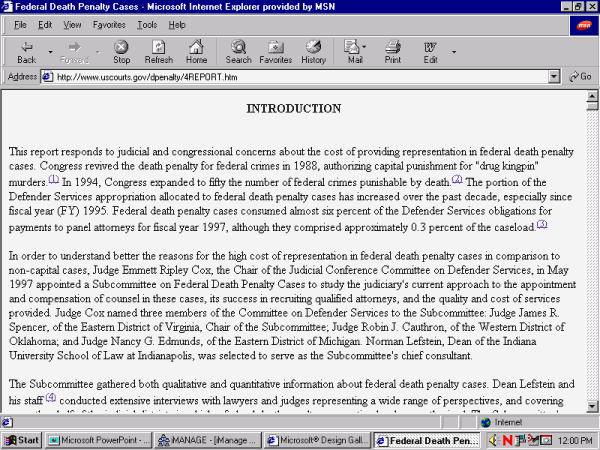
Task: Open the Tools menu
Action: pos(147,24)
